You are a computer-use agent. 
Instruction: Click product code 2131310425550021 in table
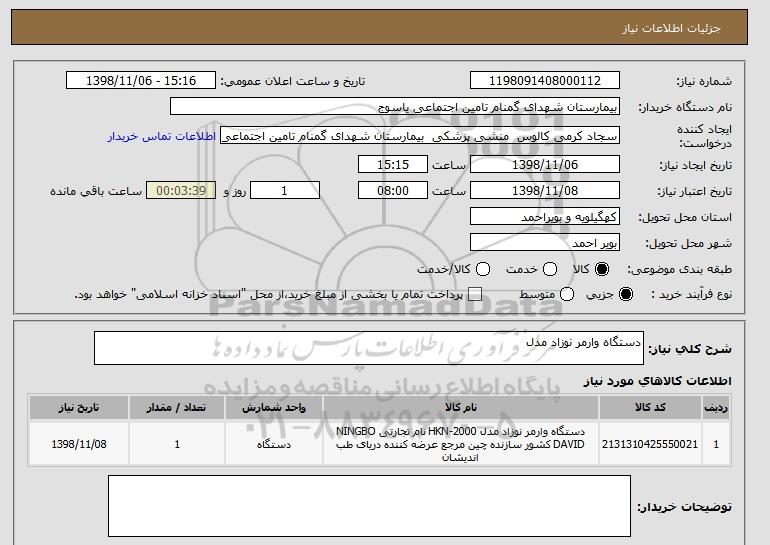[x=650, y=443]
